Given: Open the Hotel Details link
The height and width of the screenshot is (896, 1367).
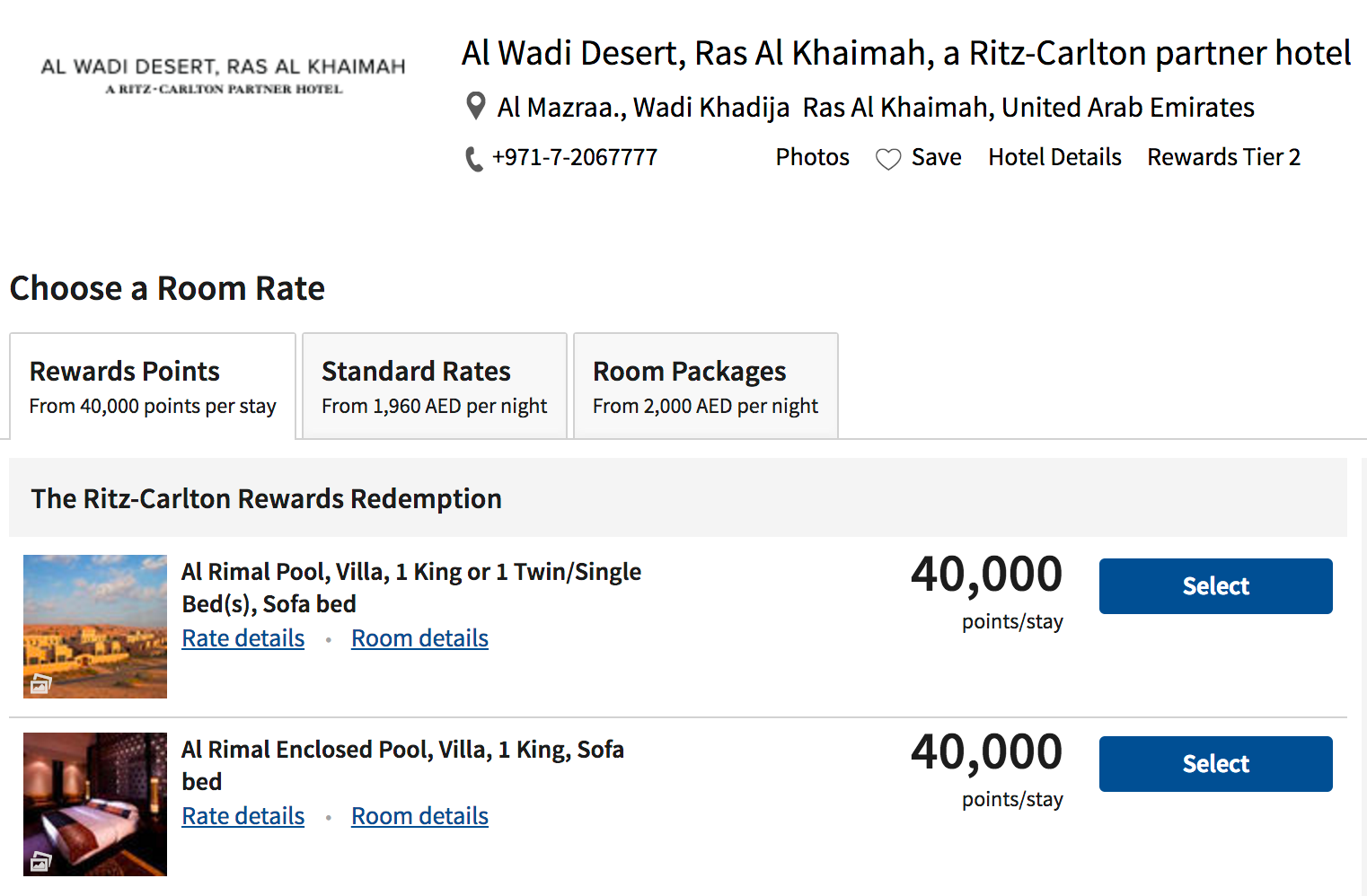Looking at the screenshot, I should click(x=1054, y=157).
